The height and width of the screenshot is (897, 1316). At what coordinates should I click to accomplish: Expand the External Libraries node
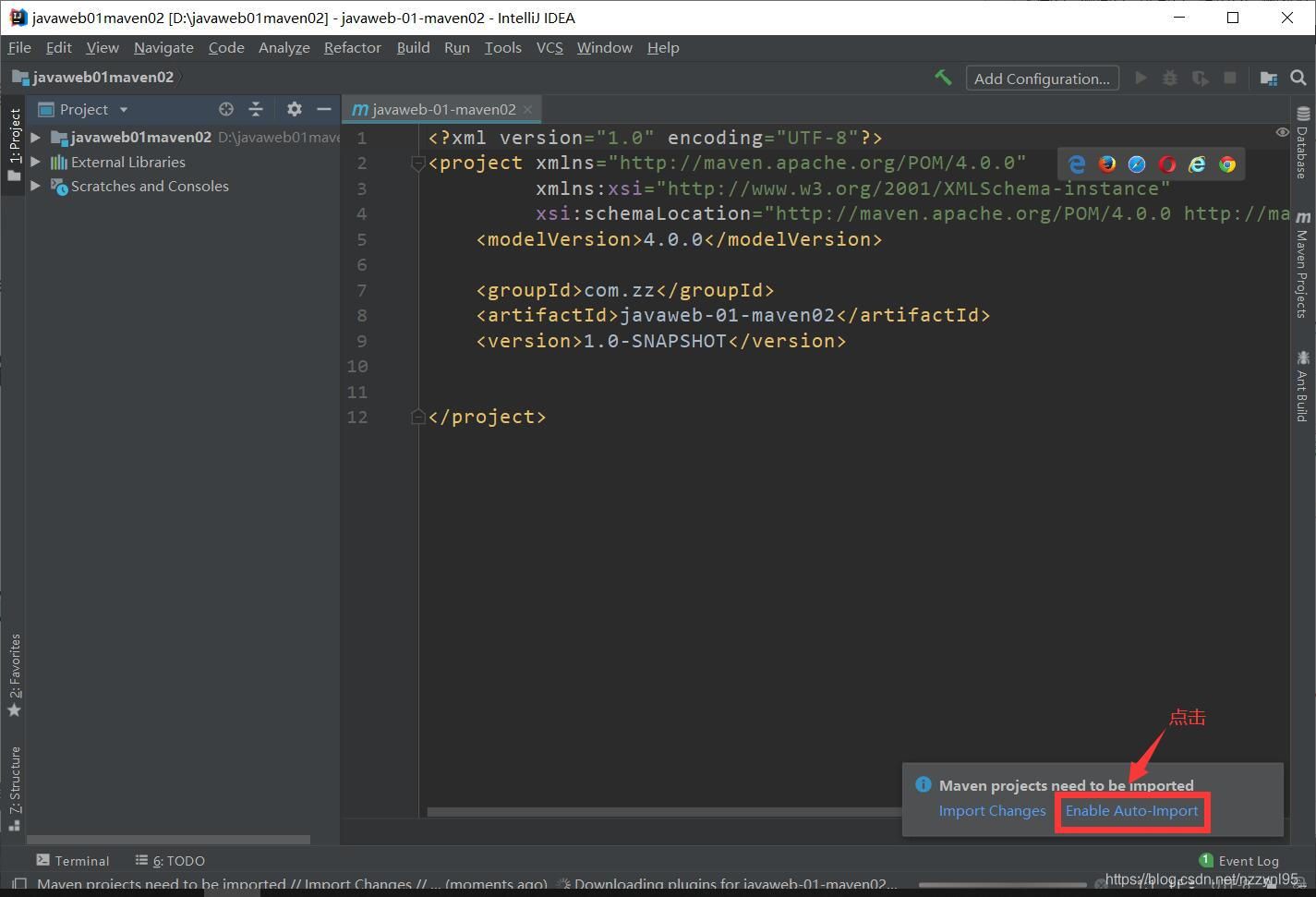(x=35, y=162)
